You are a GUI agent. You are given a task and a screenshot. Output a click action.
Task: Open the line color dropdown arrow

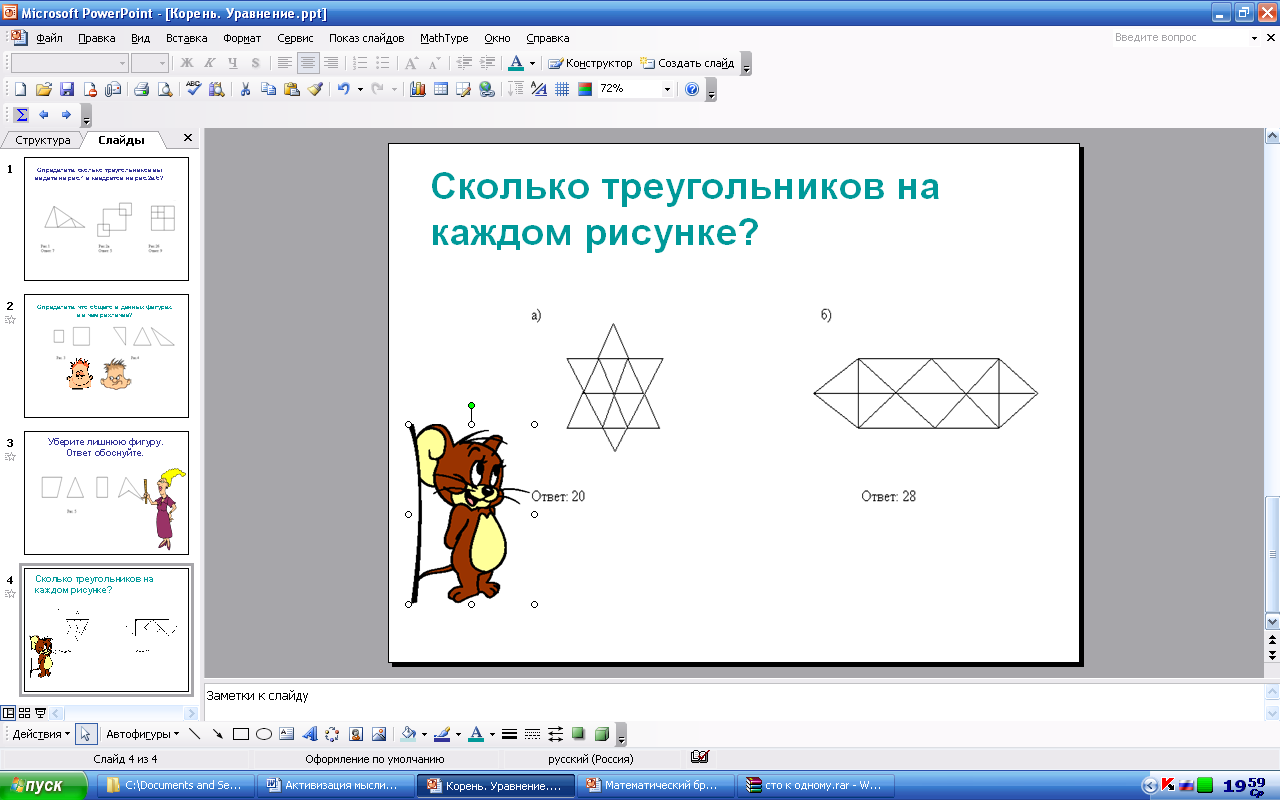(x=458, y=734)
